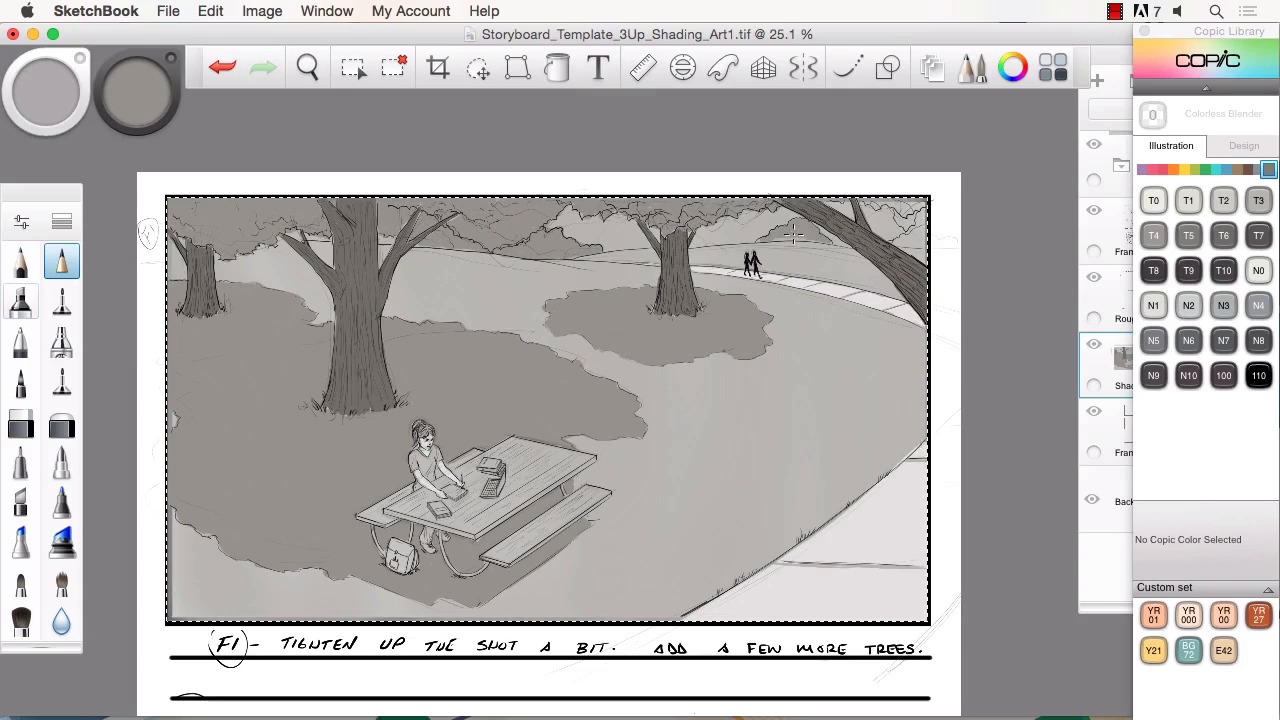Image resolution: width=1280 pixels, height=720 pixels.
Task: Open the Help menu
Action: 484,11
